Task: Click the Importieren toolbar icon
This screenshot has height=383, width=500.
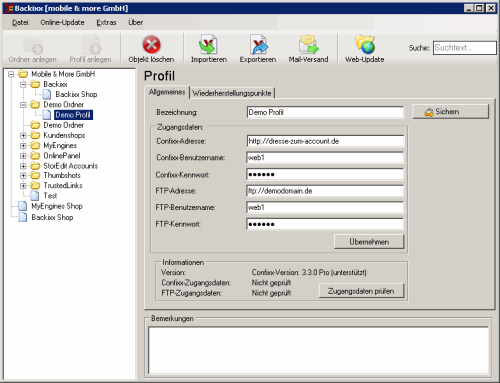Action: click(208, 45)
